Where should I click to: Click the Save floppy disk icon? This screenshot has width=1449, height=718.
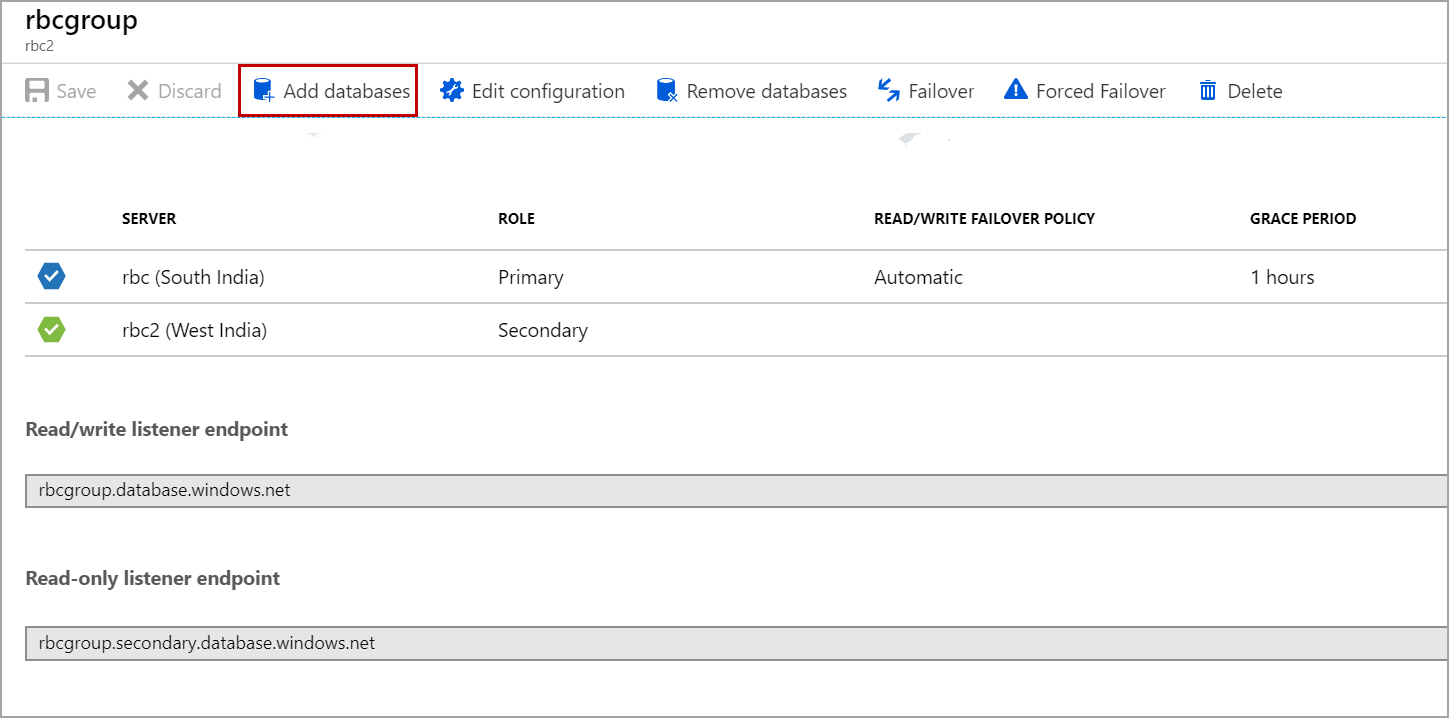[37, 91]
